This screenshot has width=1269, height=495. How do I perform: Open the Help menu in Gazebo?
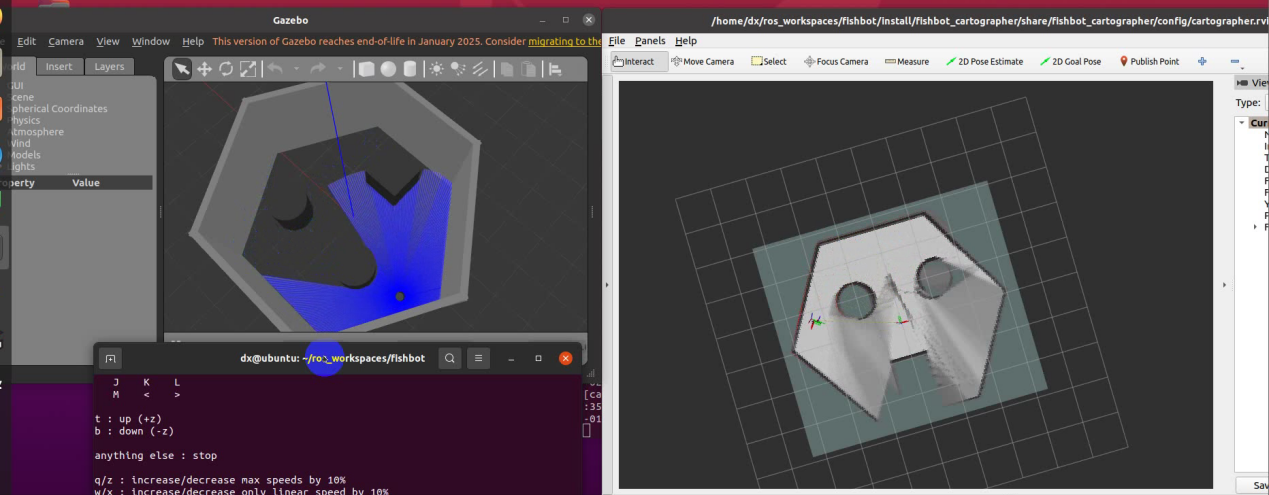click(193, 41)
